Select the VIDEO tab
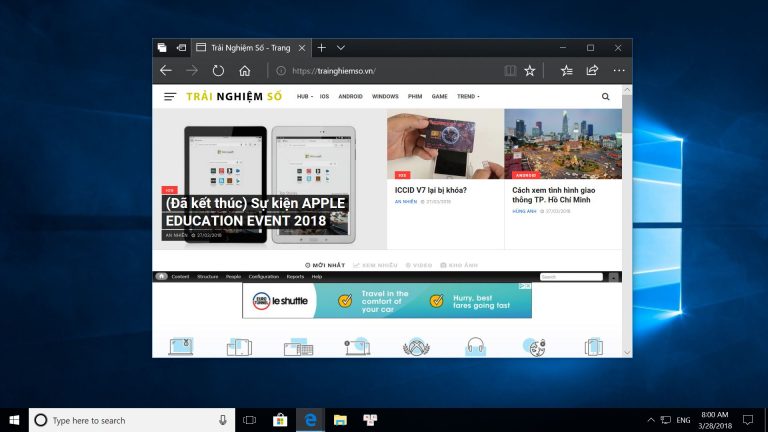Image resolution: width=768 pixels, height=432 pixels. [419, 265]
